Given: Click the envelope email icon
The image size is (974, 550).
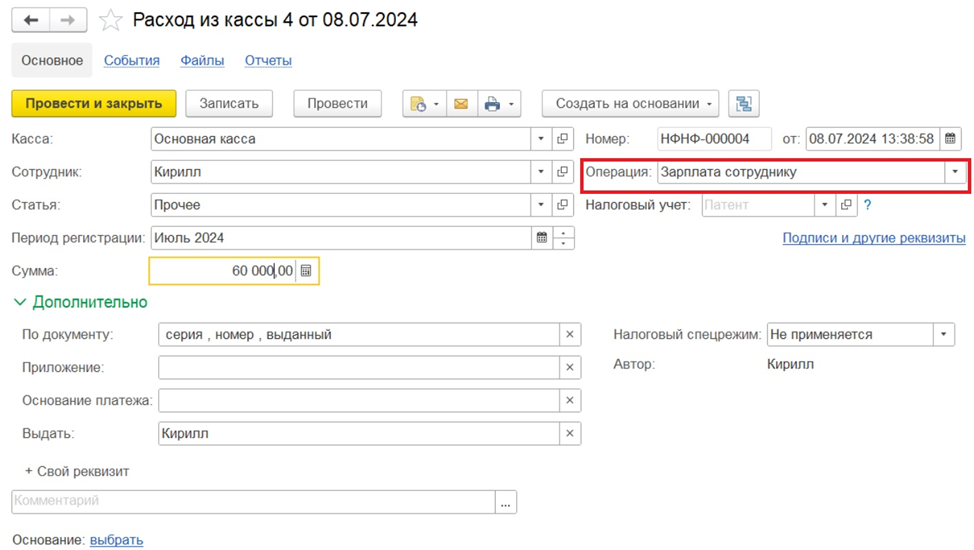Looking at the screenshot, I should tap(461, 104).
